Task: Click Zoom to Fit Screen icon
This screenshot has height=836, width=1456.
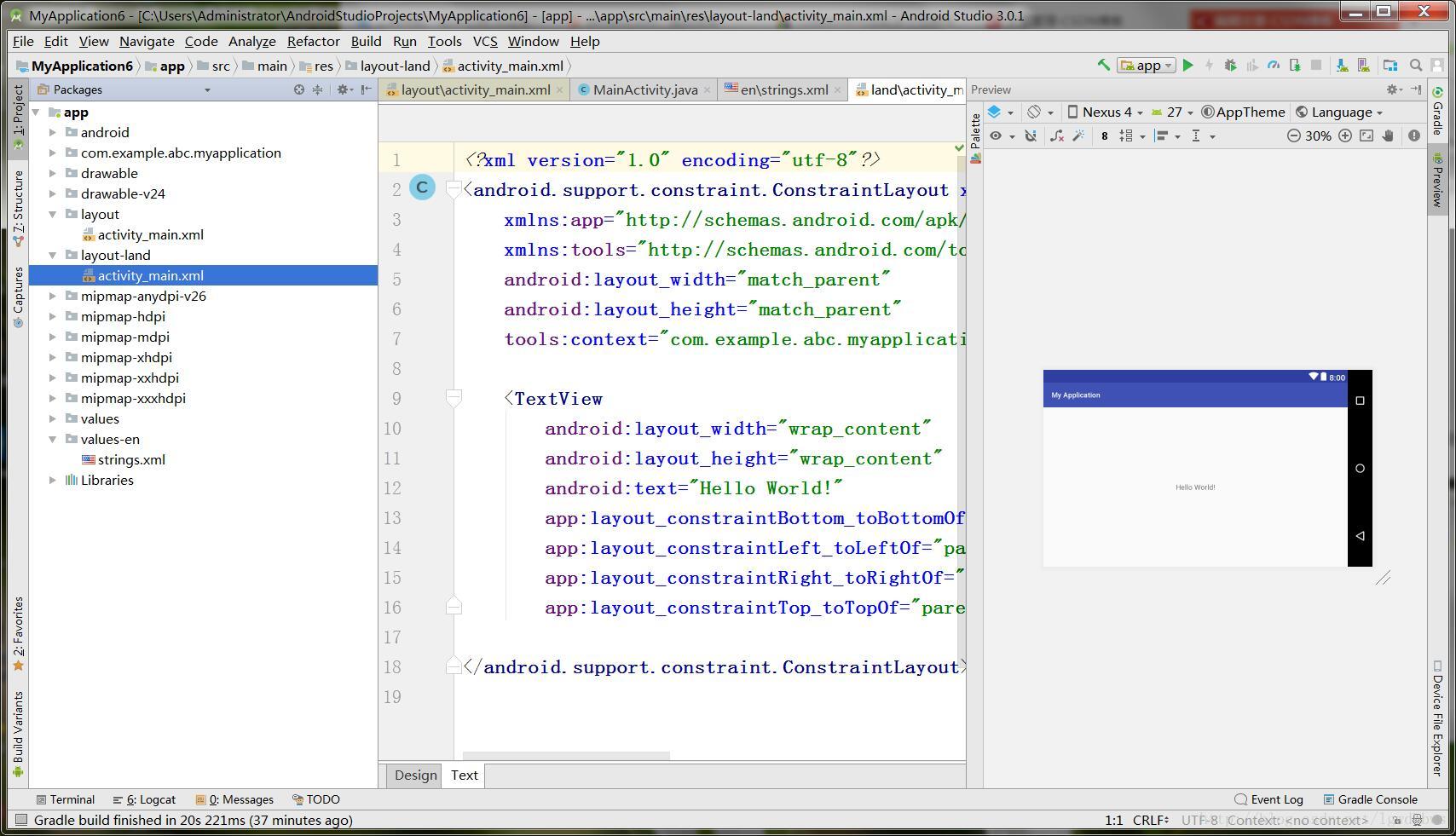Action: 1366,135
